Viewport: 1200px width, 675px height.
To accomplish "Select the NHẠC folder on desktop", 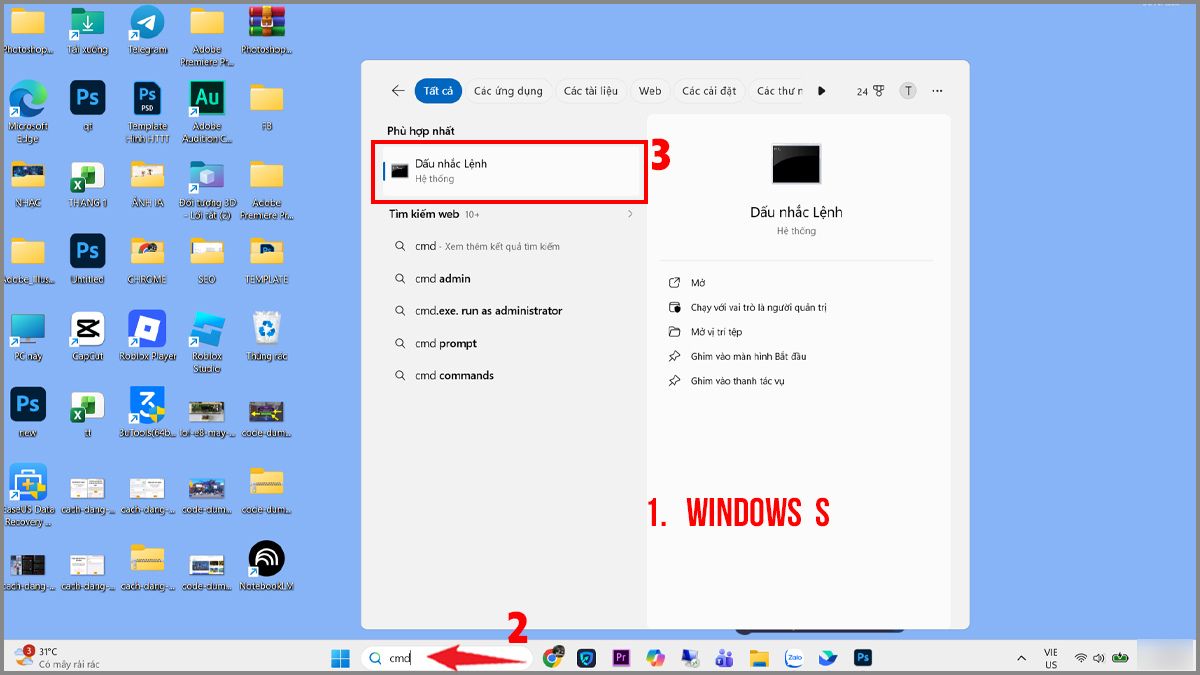I will click(x=28, y=183).
